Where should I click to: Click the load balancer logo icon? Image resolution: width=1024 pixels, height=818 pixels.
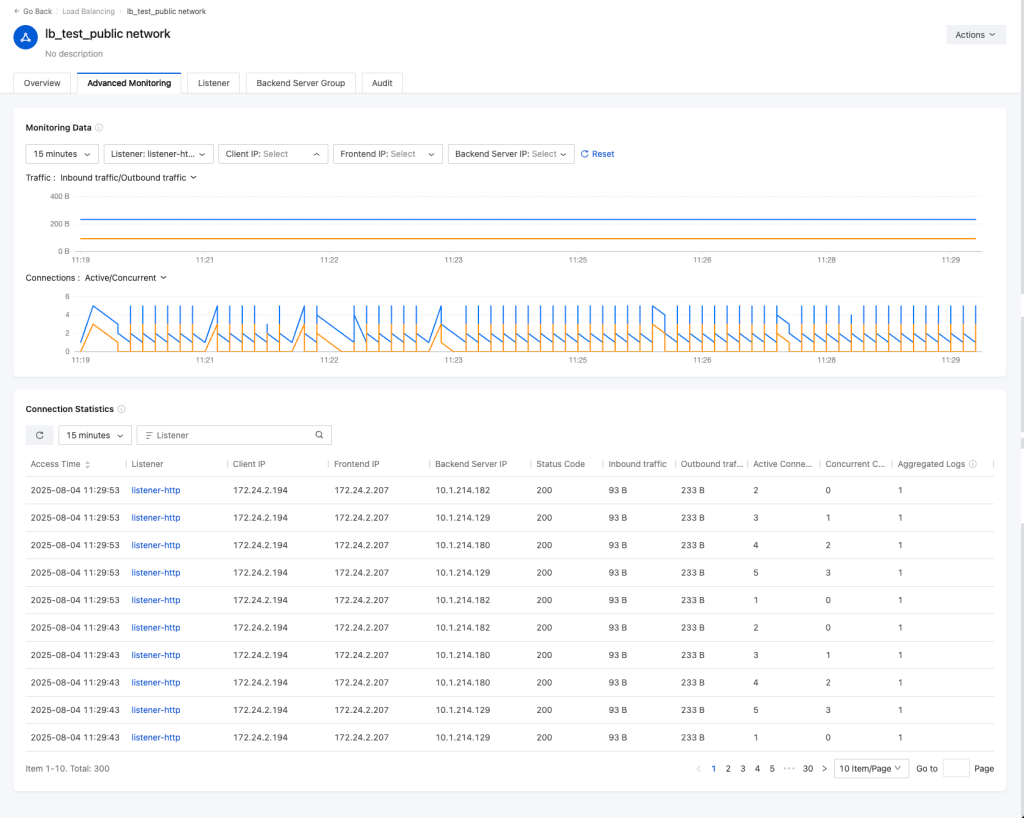[25, 38]
